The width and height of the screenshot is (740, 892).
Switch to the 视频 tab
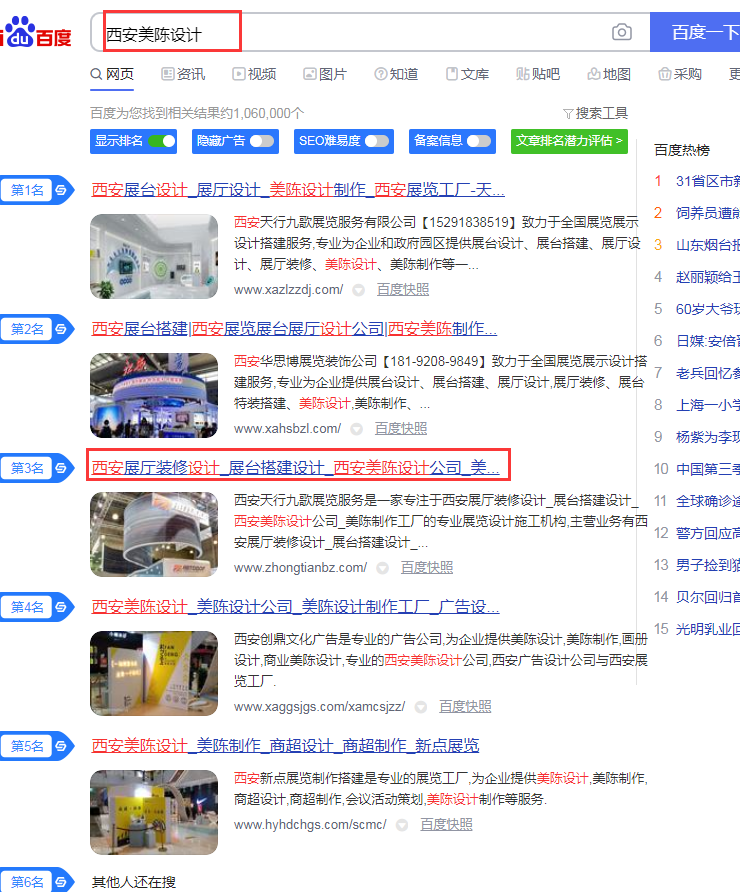click(254, 74)
